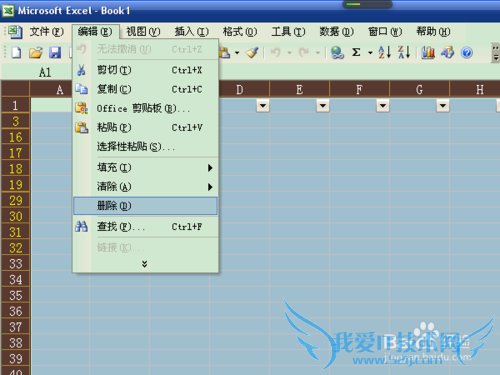Image resolution: width=500 pixels, height=375 pixels.
Task: Click the New workbook icon
Action: click(16, 53)
